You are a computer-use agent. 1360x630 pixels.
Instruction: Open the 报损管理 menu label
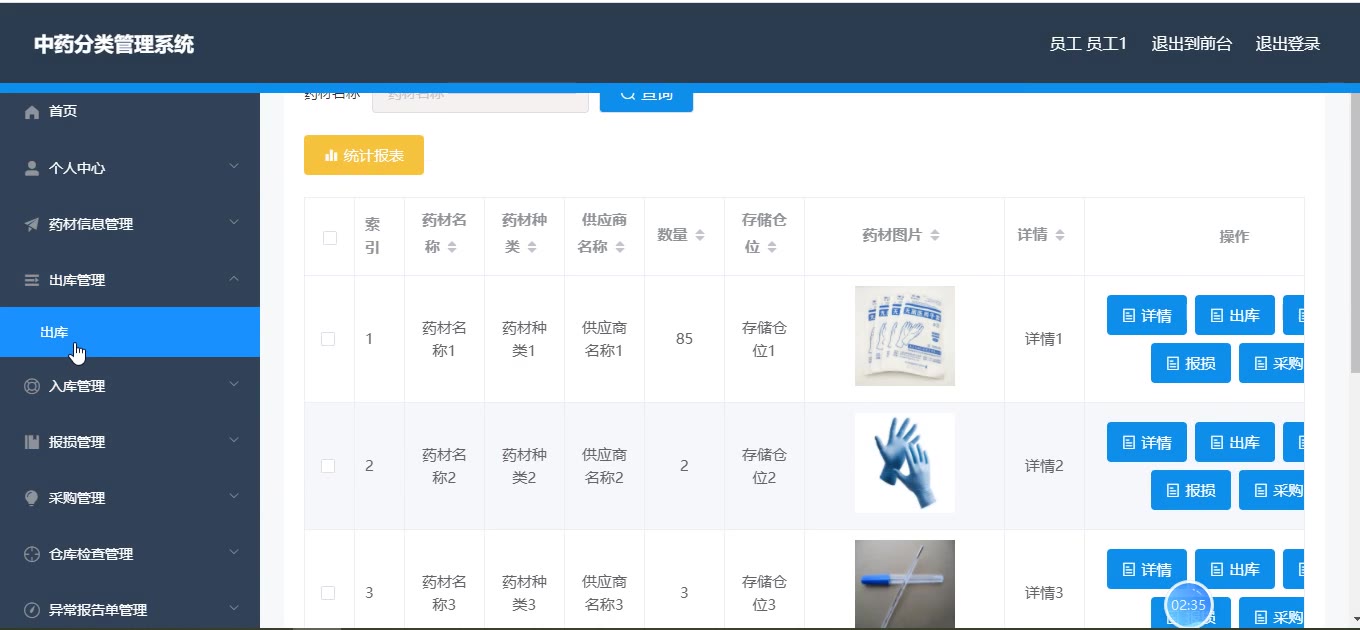(77, 442)
